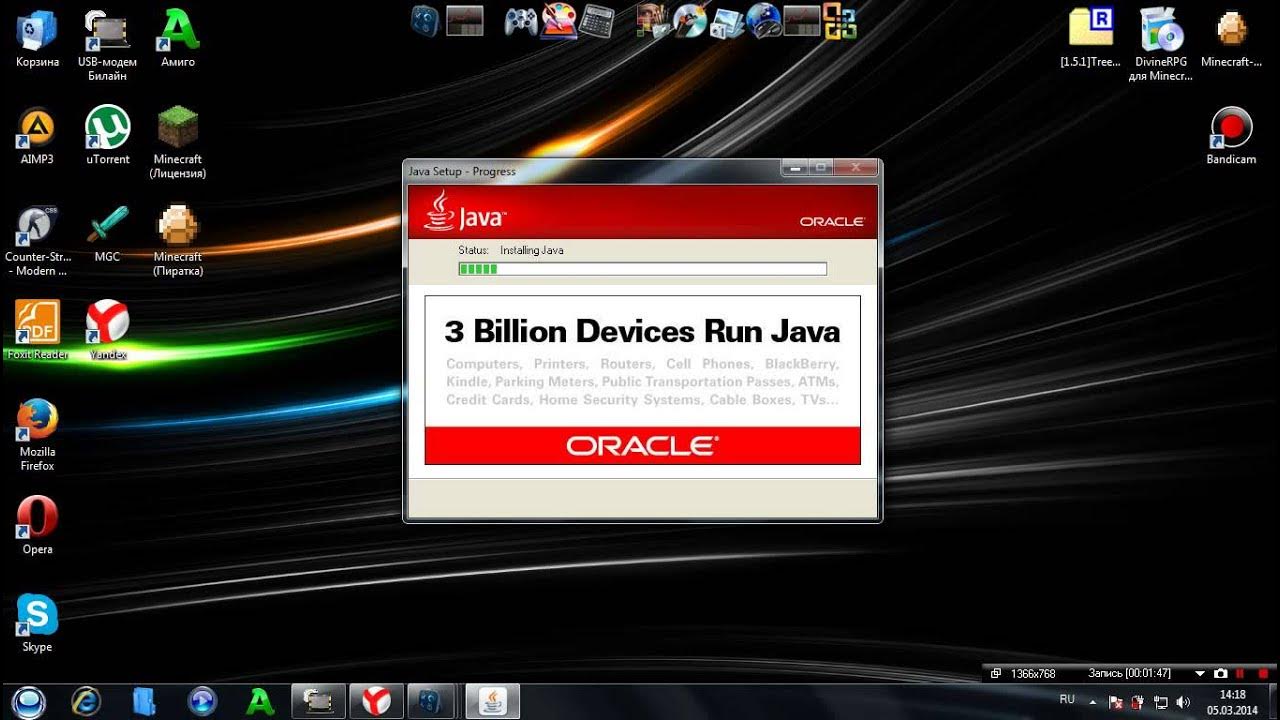
Task: Select the Counter-Strike Modern desktop shortcut
Action: click(x=37, y=240)
